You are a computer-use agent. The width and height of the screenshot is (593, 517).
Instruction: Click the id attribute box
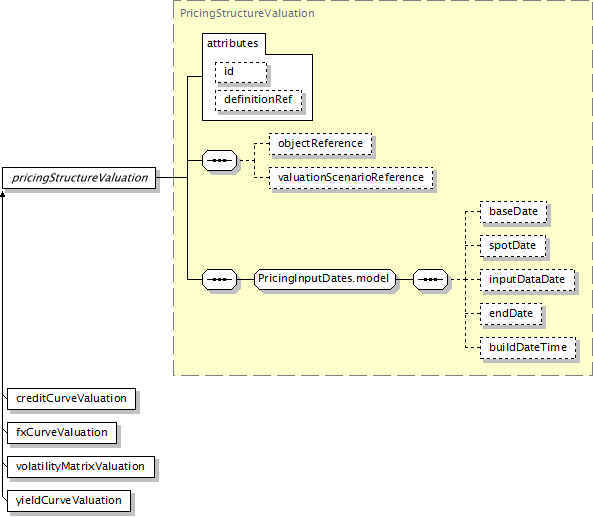tap(241, 72)
